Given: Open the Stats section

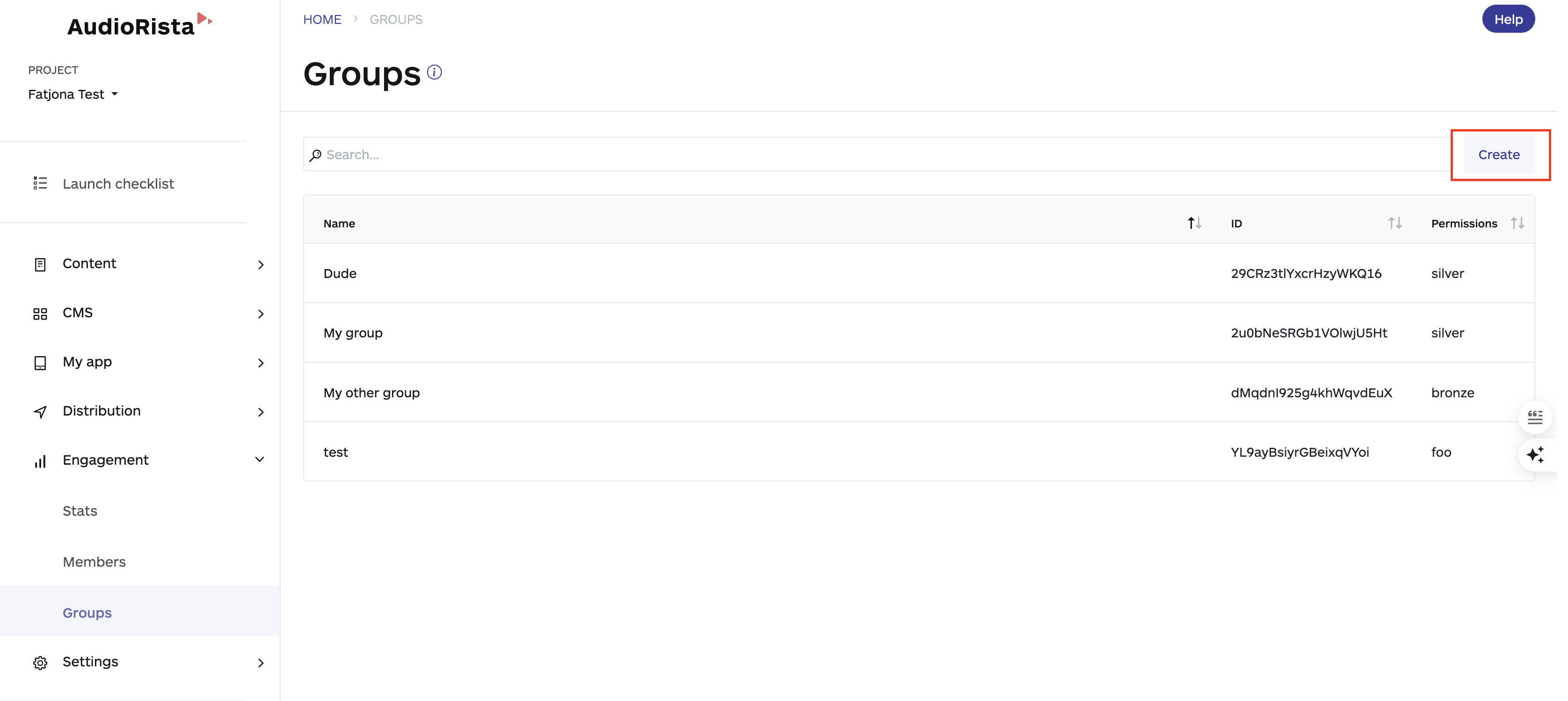Looking at the screenshot, I should pyautogui.click(x=80, y=511).
